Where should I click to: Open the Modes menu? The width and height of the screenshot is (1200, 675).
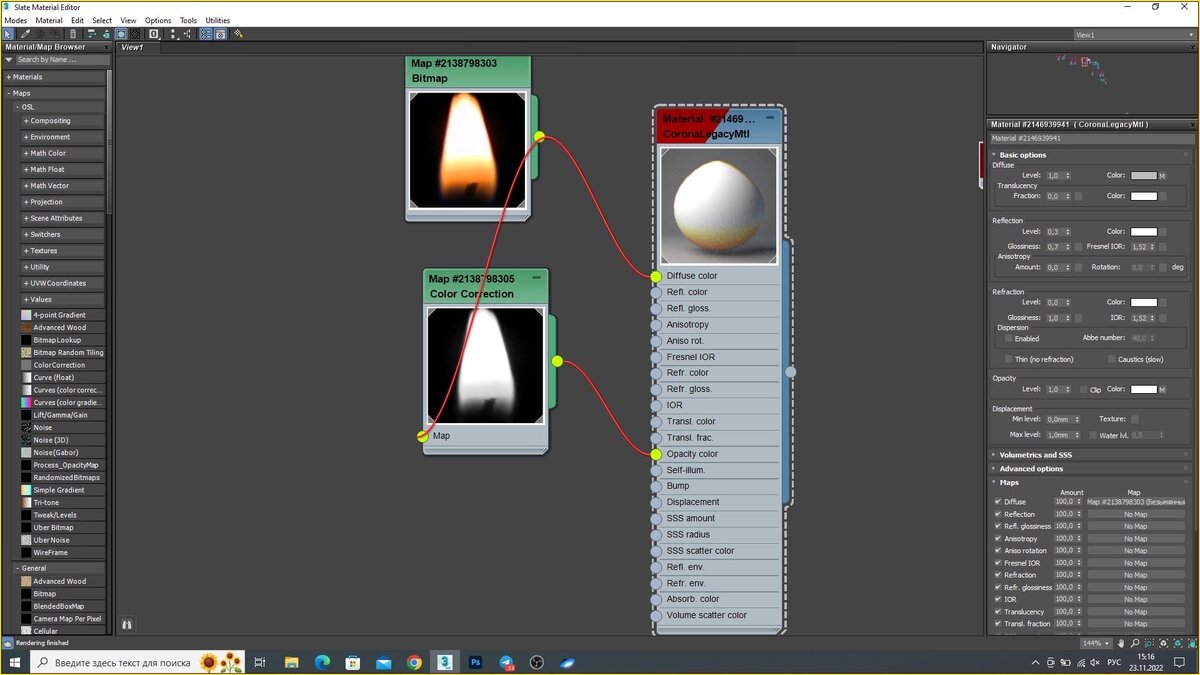tap(15, 20)
